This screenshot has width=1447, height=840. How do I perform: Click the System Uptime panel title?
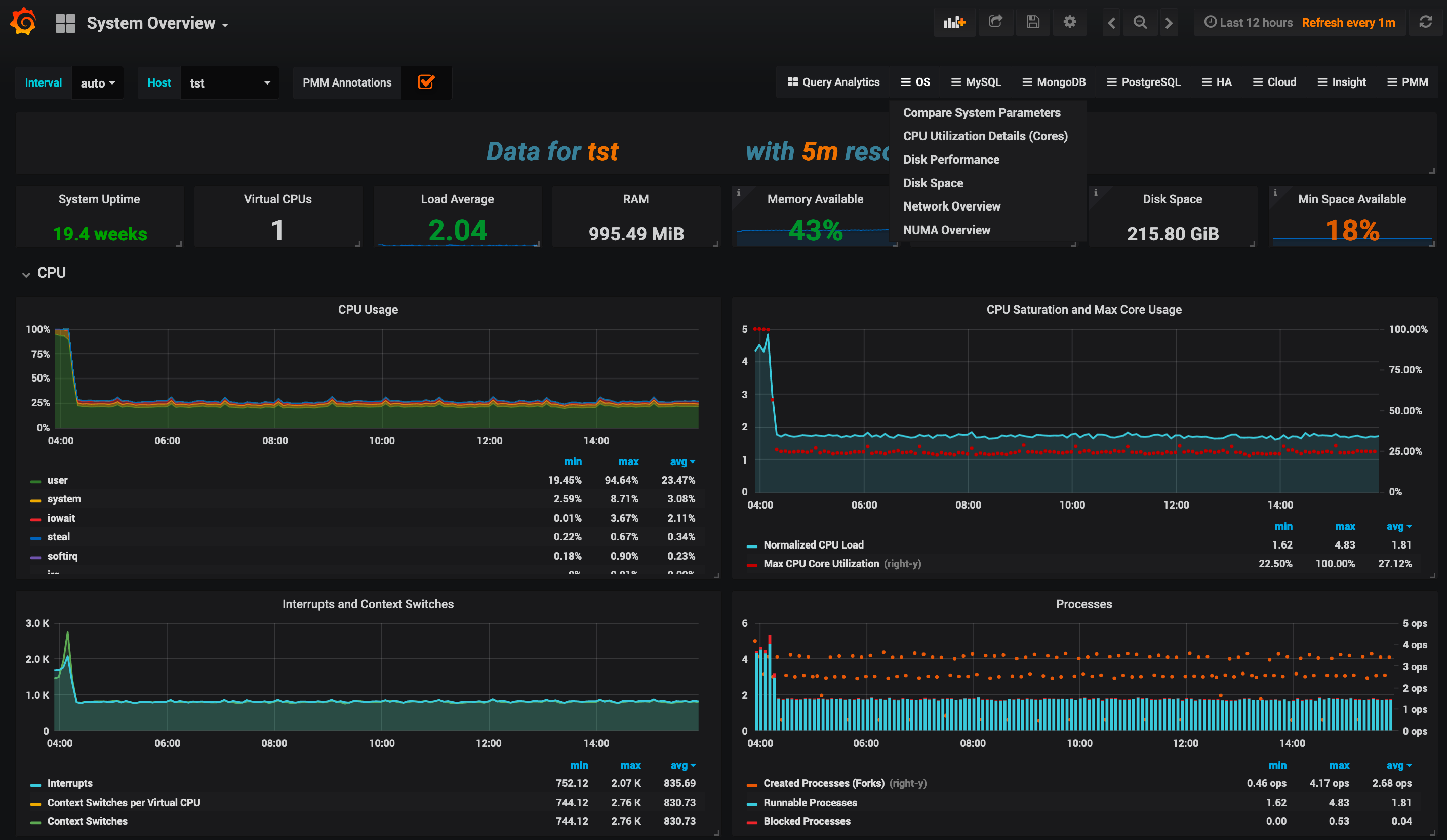coord(99,199)
